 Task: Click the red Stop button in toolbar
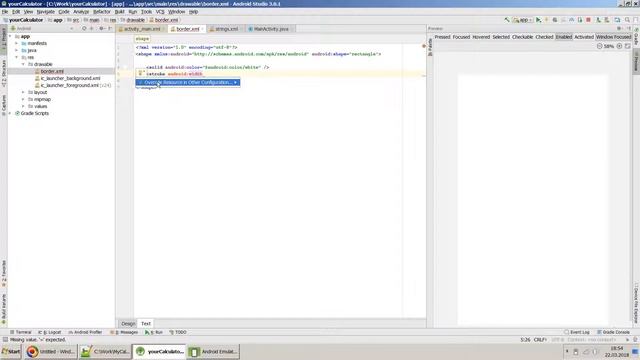[588, 20]
